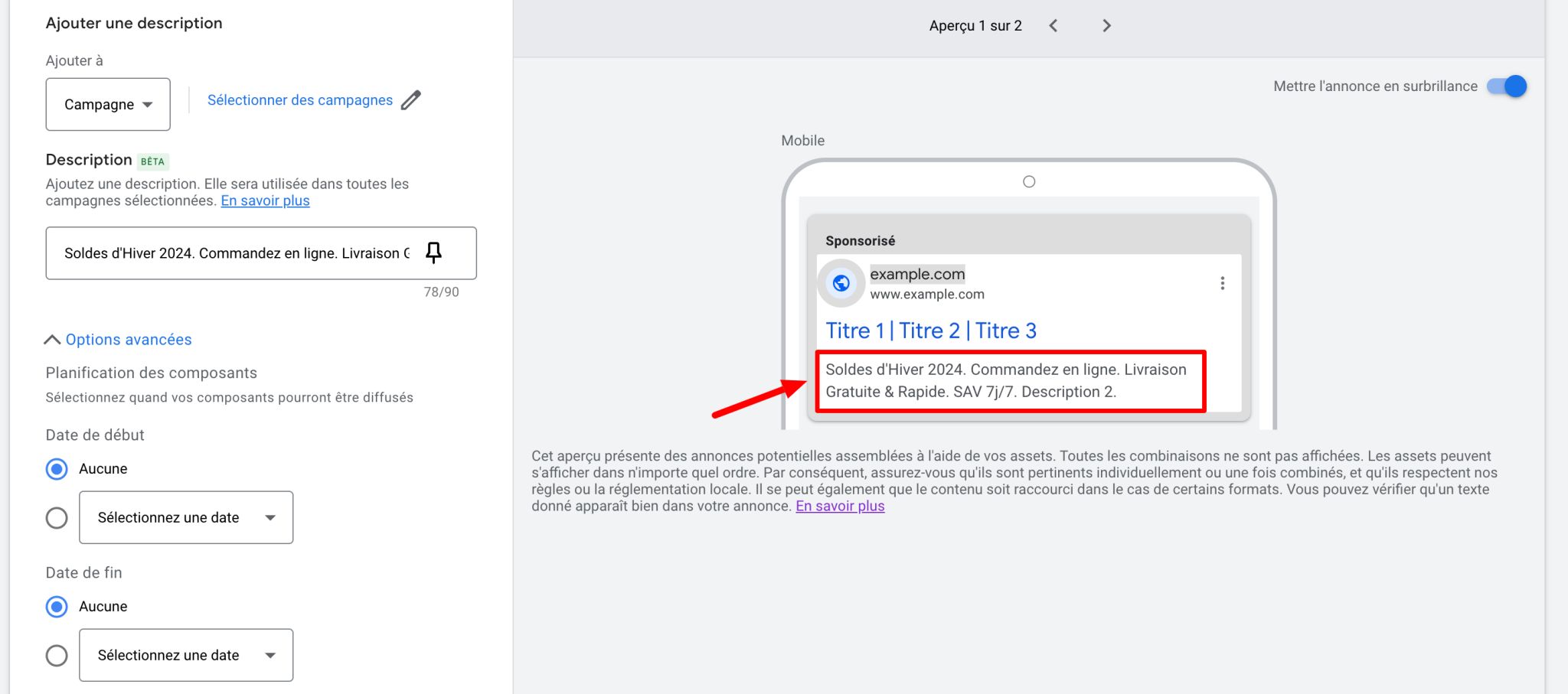Screen dimensions: 1568x694
Task: Go to the next ad preview
Action: click(x=1106, y=26)
